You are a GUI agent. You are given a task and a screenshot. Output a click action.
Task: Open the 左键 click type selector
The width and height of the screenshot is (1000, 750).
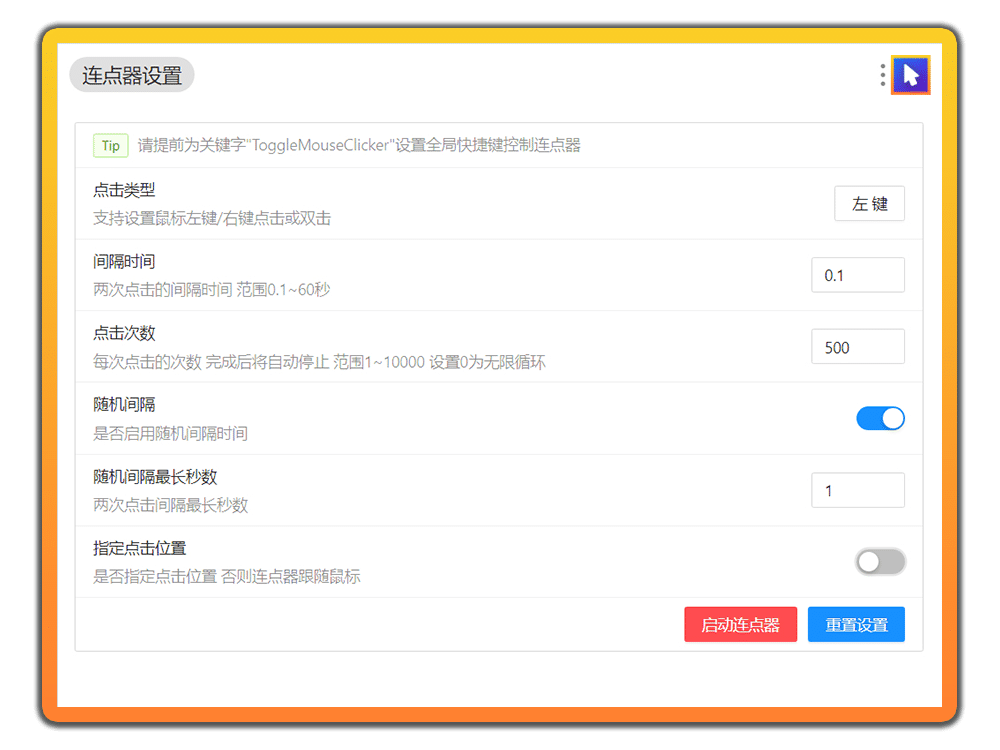869,203
